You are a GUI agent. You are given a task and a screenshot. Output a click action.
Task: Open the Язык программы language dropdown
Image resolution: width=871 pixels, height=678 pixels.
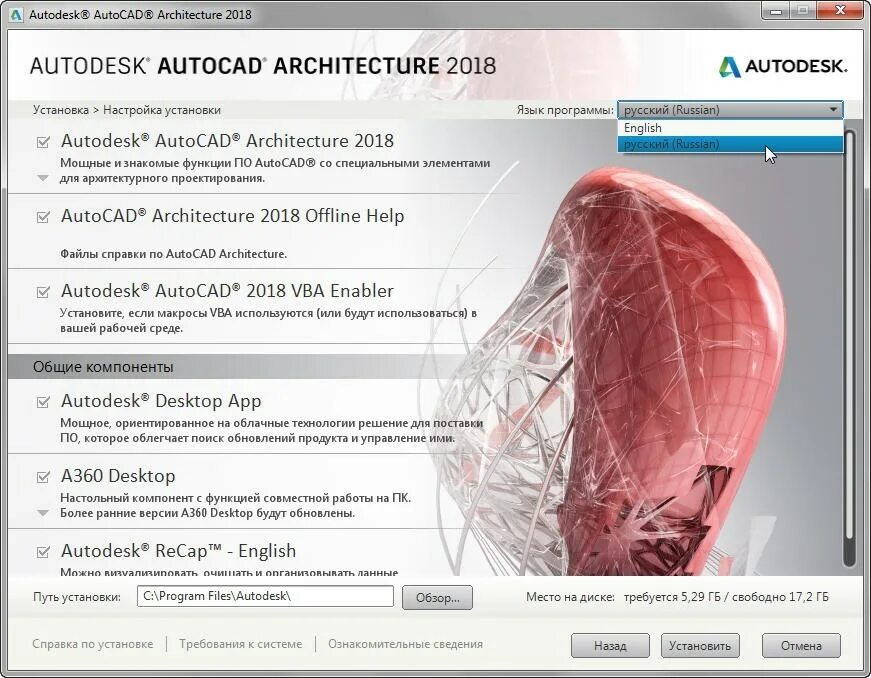[x=730, y=109]
